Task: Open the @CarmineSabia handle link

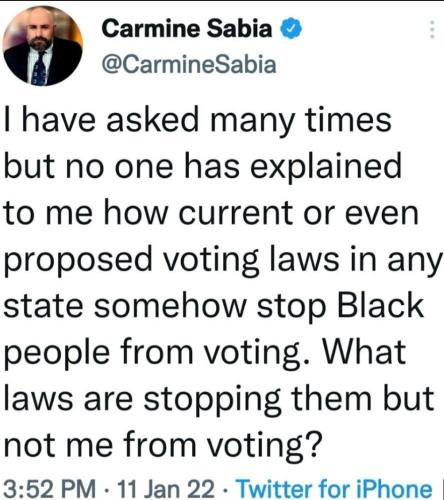Action: tap(189, 64)
